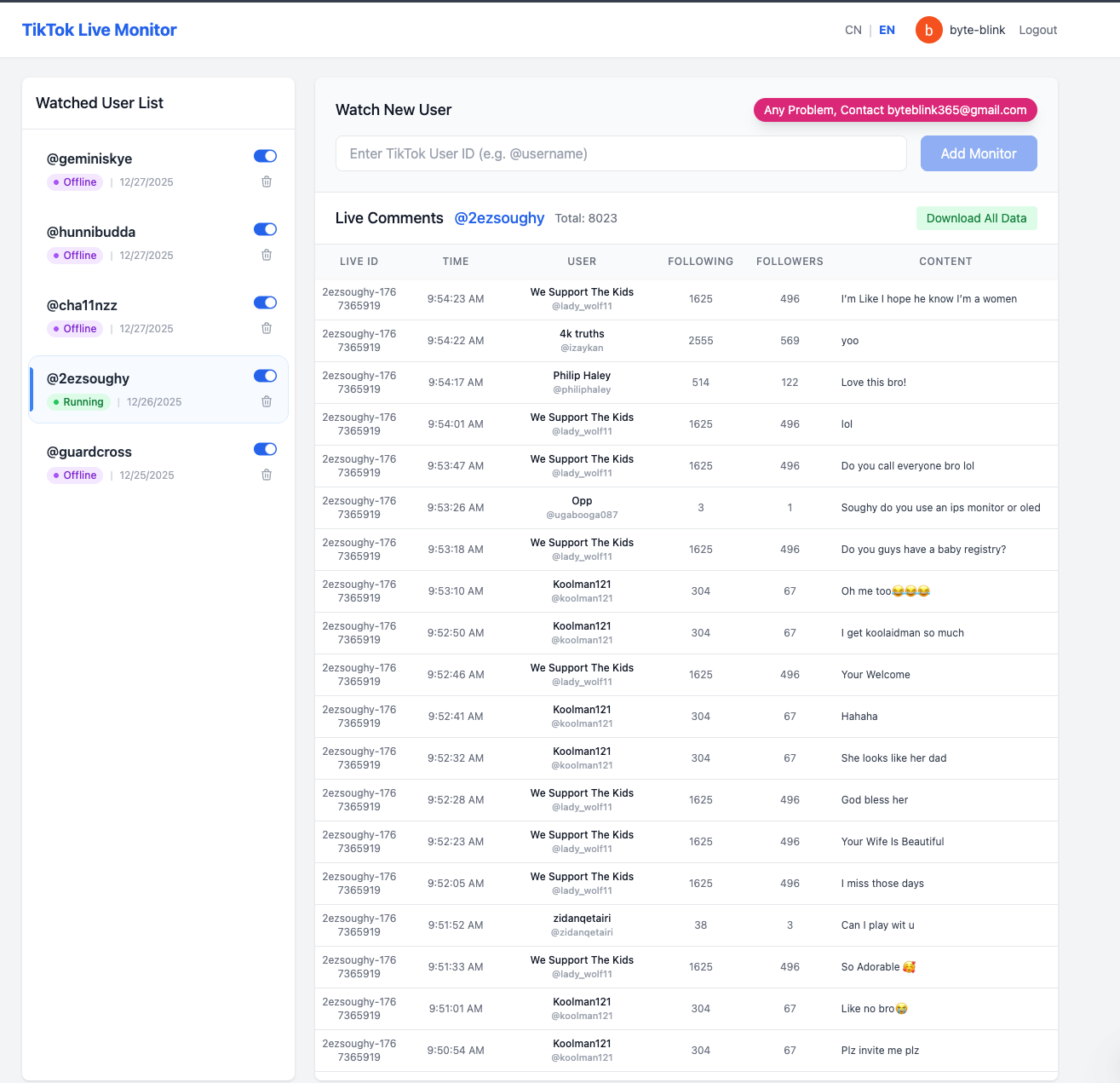Click Logout in the header
The height and width of the screenshot is (1083, 1120).
click(x=1037, y=30)
